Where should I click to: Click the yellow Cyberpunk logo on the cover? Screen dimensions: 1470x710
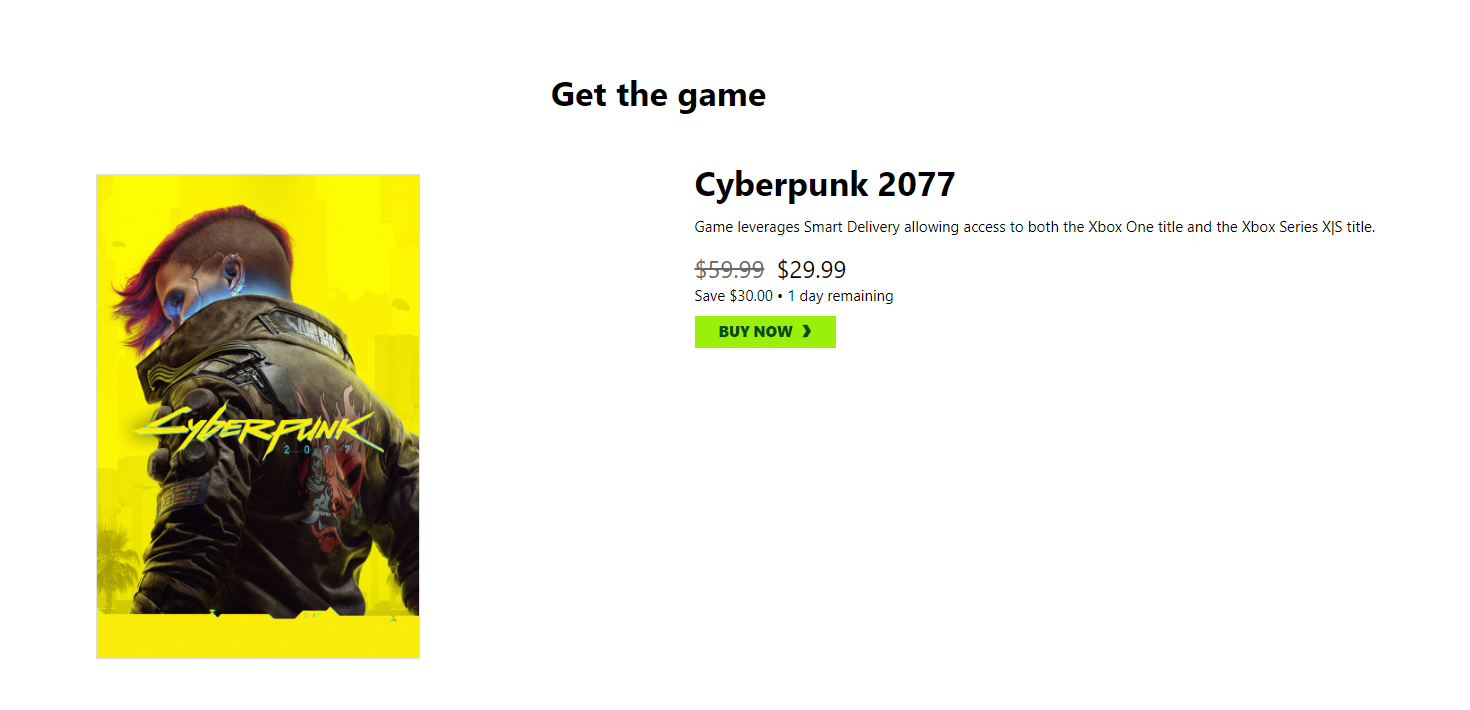260,432
